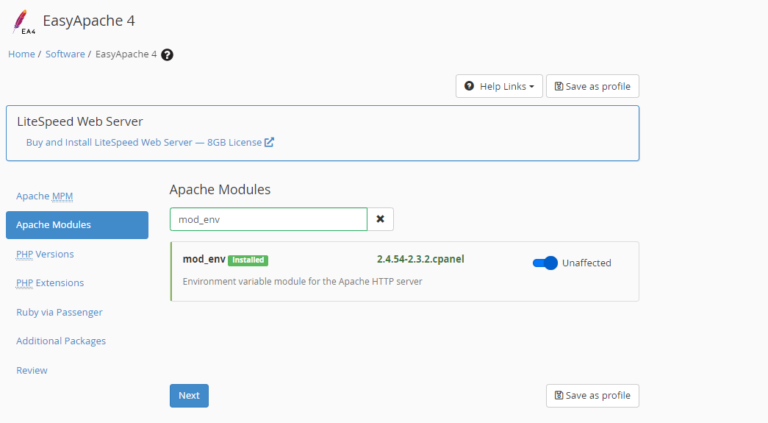Viewport: 768px width, 423px height.
Task: Select the Apache Modules section
Action: [77, 225]
